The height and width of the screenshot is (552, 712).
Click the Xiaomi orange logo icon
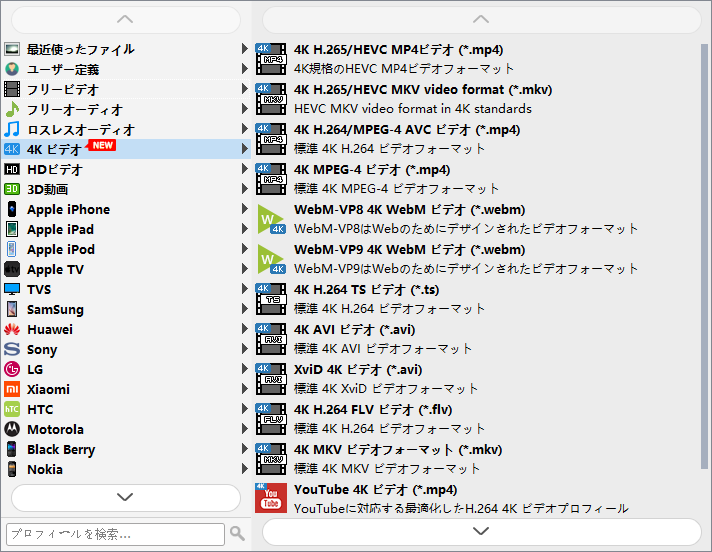click(12, 389)
